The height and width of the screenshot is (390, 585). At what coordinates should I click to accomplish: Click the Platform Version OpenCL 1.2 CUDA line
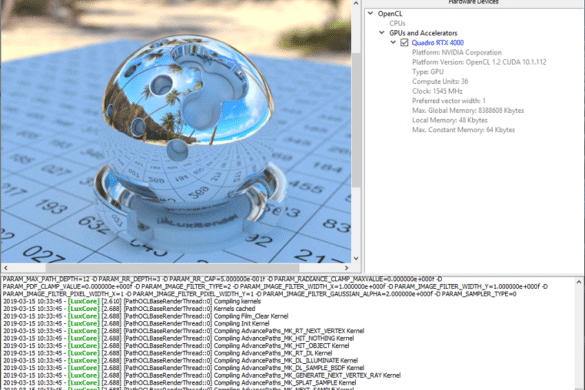pyautogui.click(x=479, y=62)
